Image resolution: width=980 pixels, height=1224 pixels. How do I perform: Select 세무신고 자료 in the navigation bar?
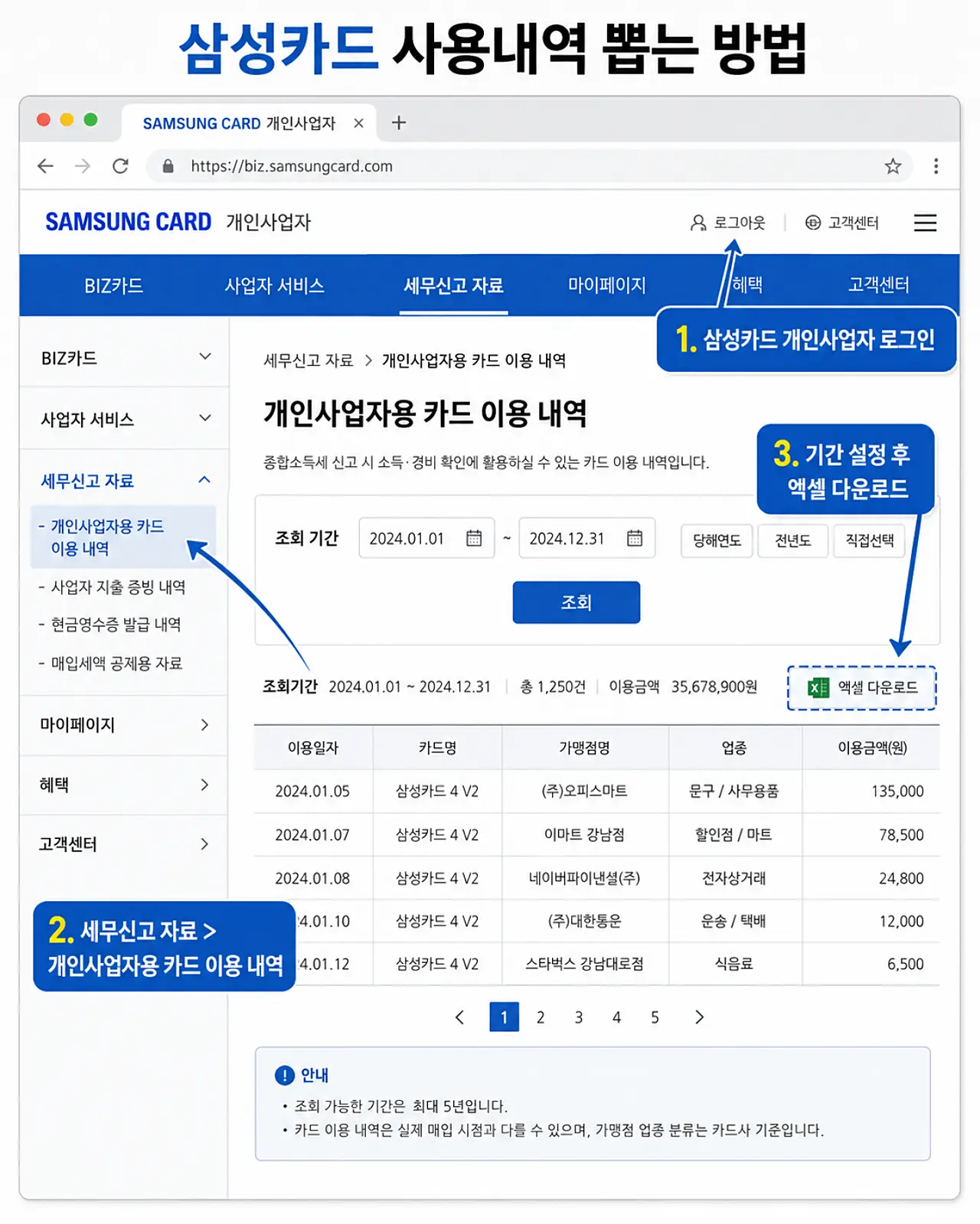453,286
